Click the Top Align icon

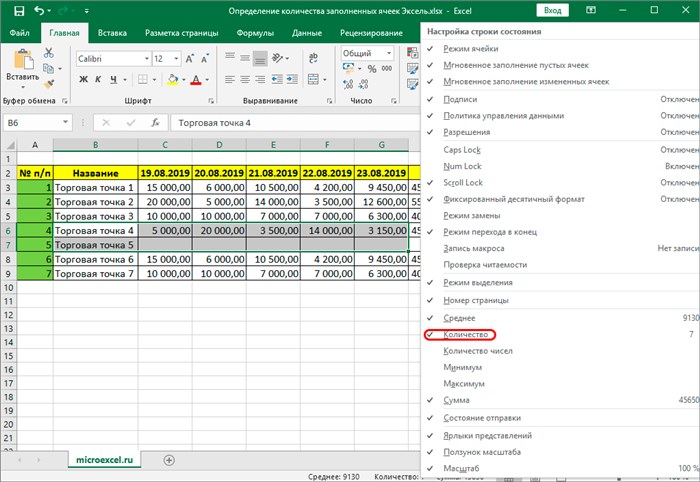pos(230,58)
